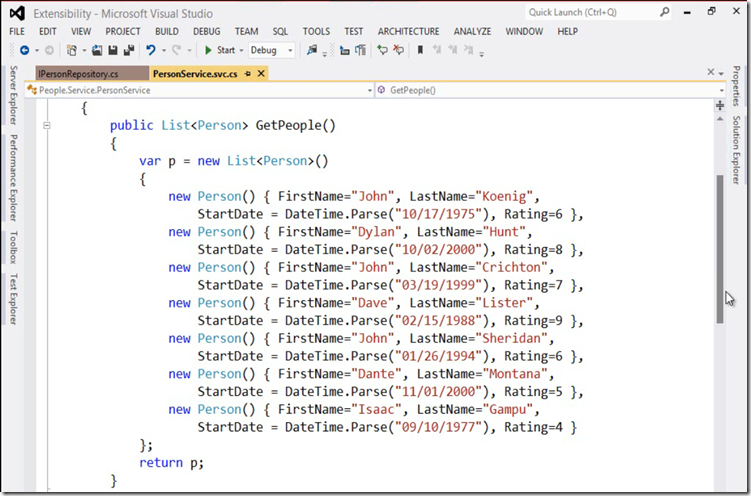Open the Start button dropdown arrow
The image size is (751, 496).
[x=241, y=50]
